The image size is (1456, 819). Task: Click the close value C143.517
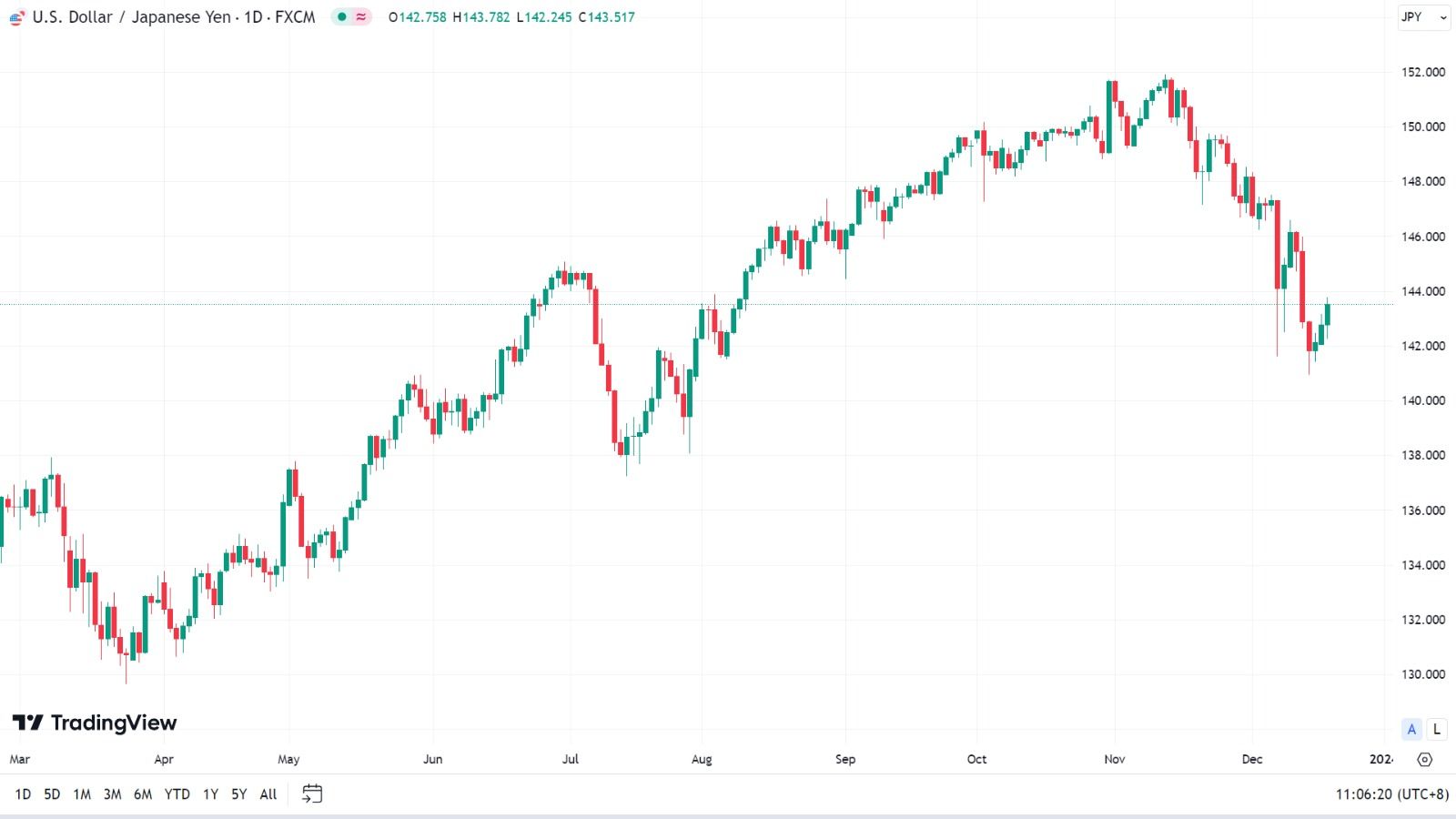[607, 17]
